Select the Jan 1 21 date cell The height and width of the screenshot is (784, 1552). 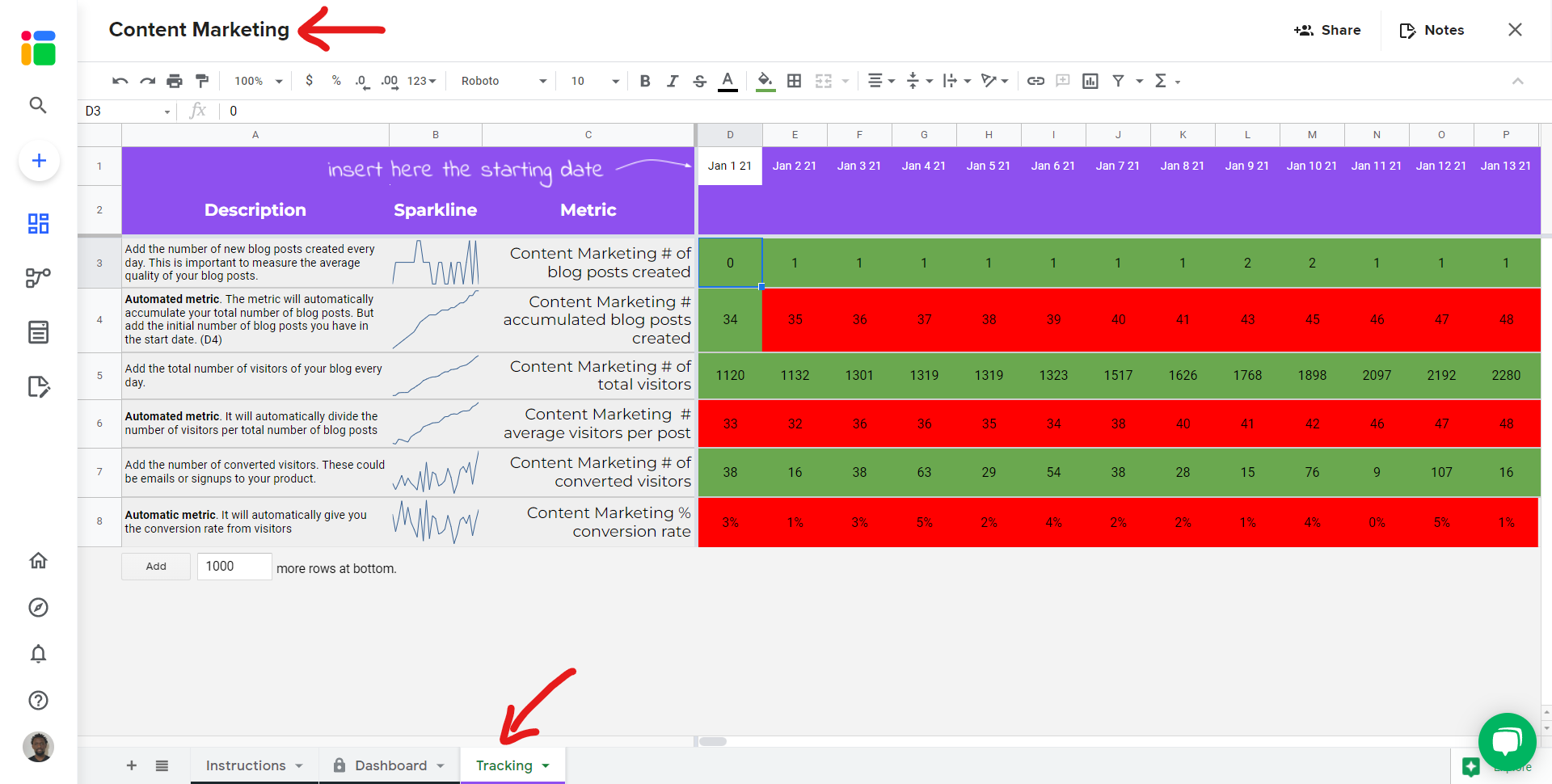tap(730, 166)
